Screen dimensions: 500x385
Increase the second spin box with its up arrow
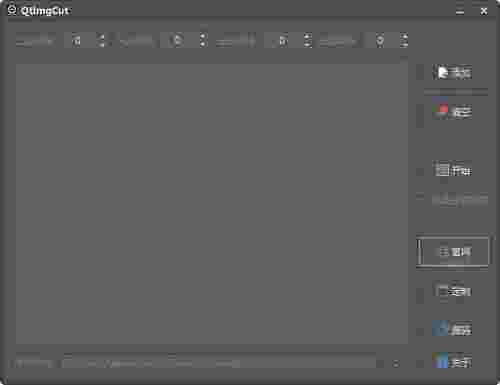202,36
